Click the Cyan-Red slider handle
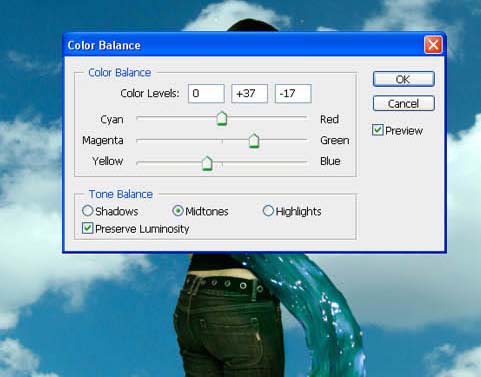481x377 pixels. (x=222, y=119)
